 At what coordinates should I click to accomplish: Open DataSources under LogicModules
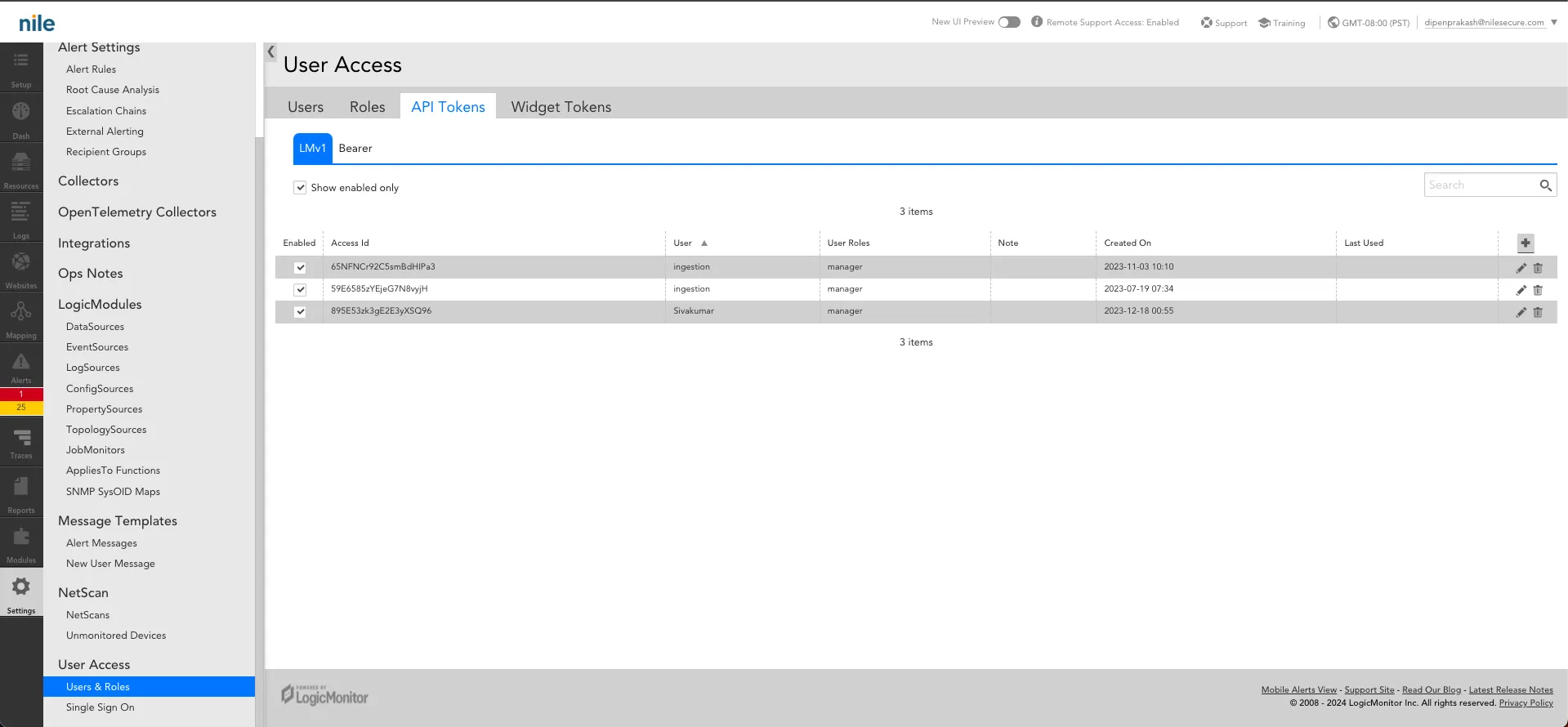pos(96,327)
